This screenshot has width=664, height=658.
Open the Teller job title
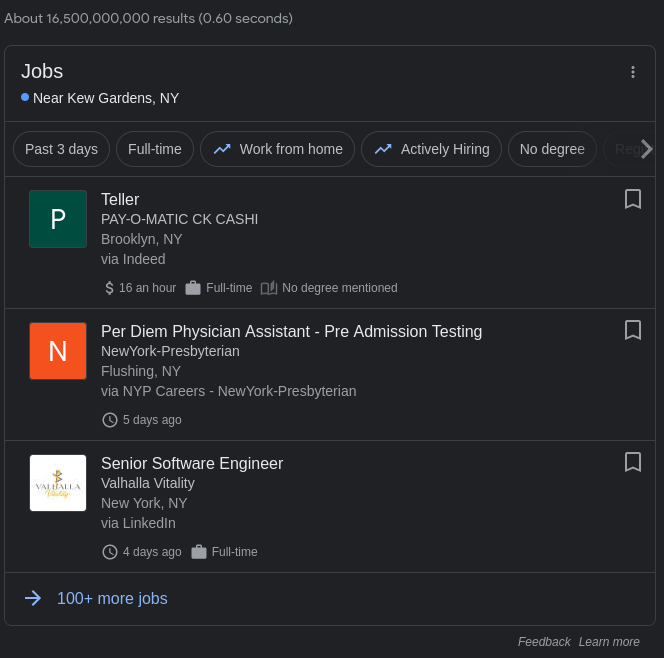[120, 199]
